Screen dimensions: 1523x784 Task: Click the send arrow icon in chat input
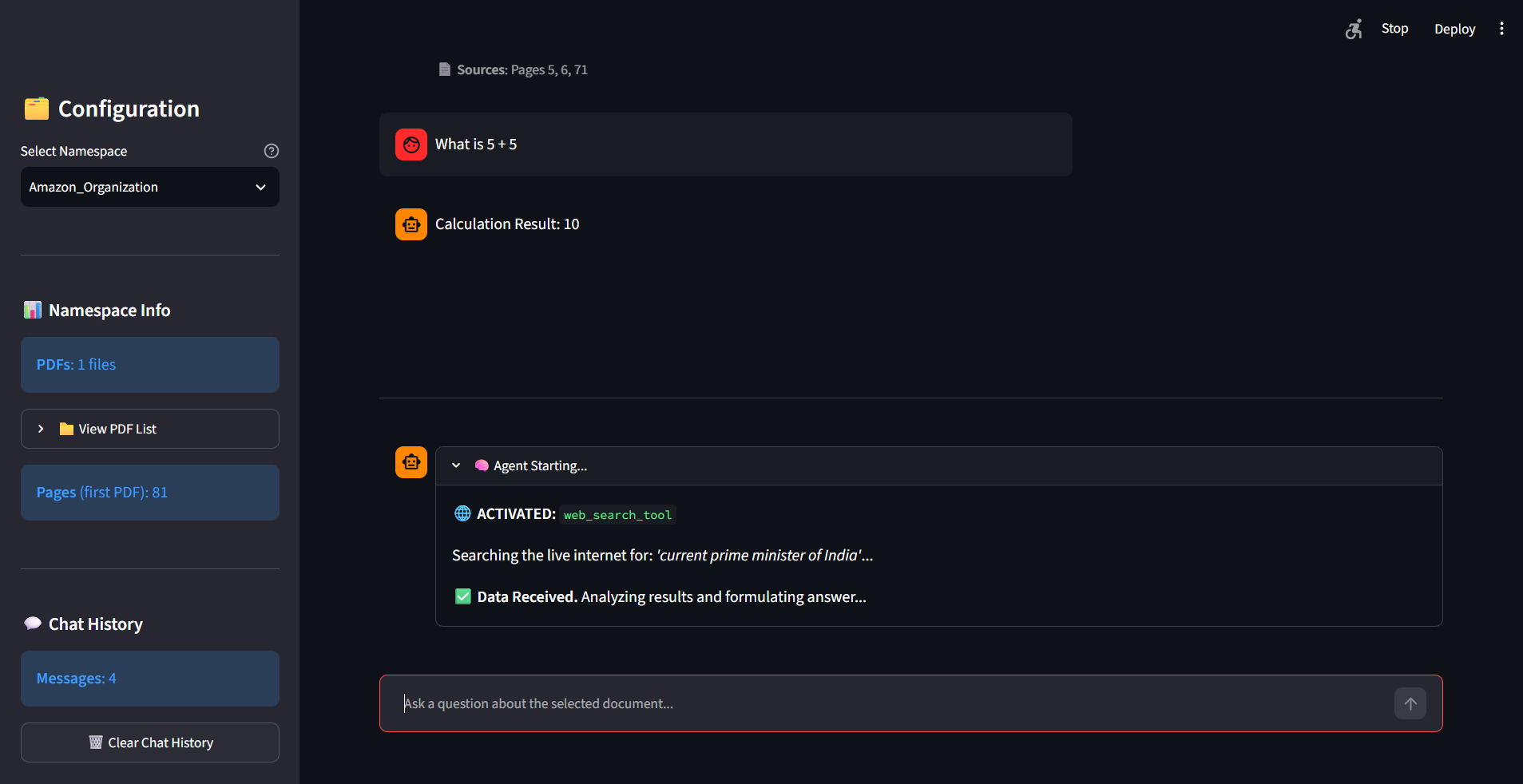click(x=1410, y=703)
